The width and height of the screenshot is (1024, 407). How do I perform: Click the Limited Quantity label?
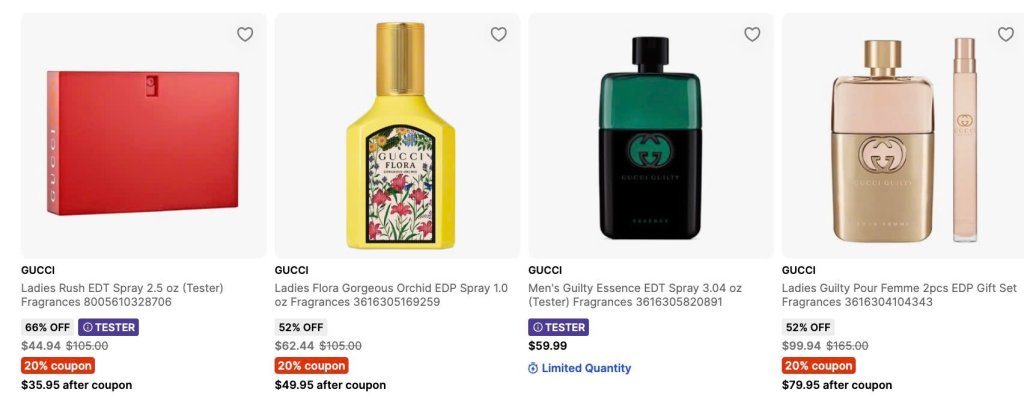coord(586,368)
